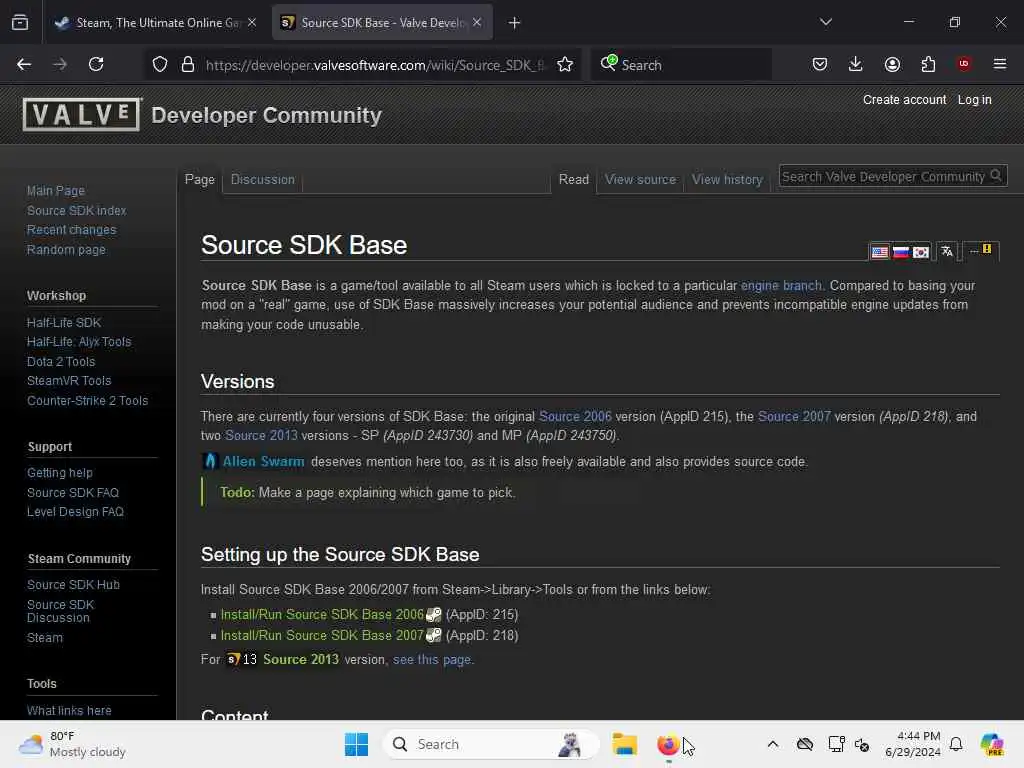Open the Firefox account icon
This screenshot has width=1024, height=768.
(x=892, y=64)
